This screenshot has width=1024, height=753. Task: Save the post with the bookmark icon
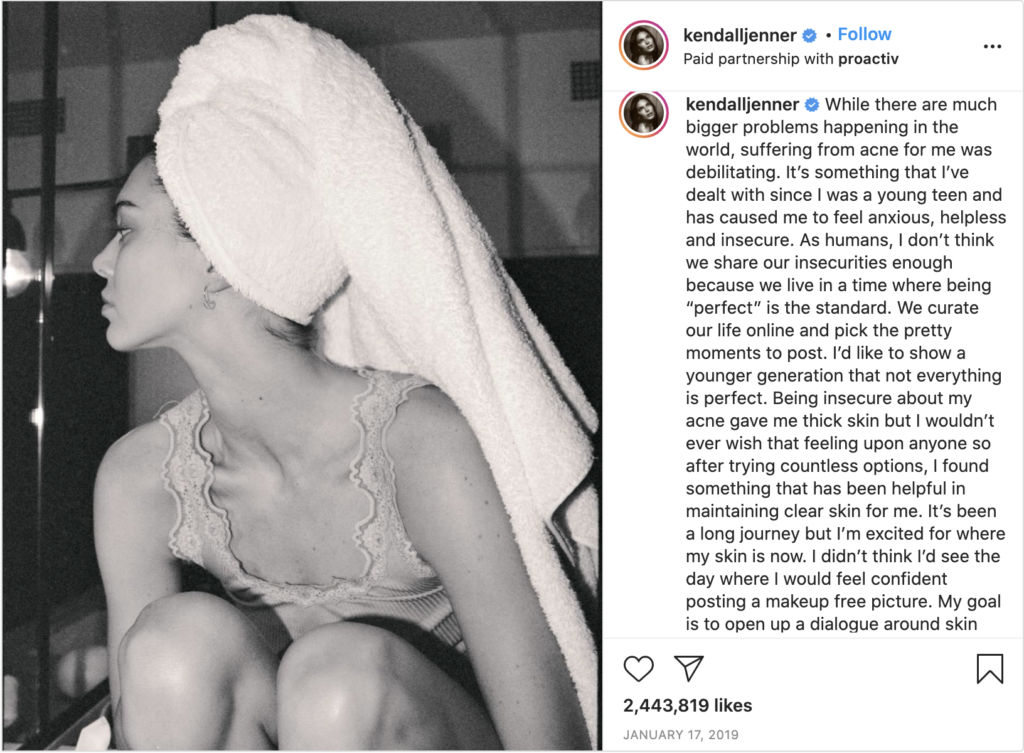coord(989,669)
